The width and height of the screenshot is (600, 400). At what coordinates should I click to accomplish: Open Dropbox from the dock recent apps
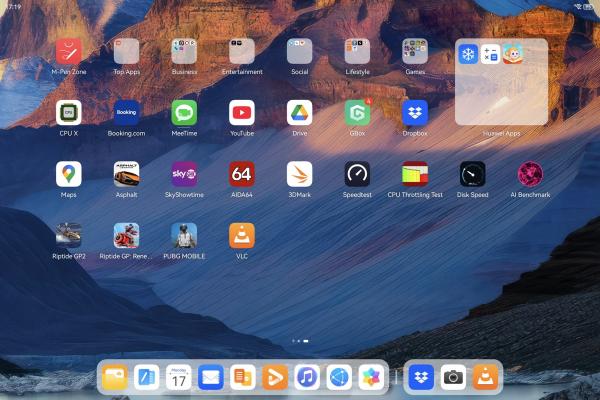(x=421, y=377)
